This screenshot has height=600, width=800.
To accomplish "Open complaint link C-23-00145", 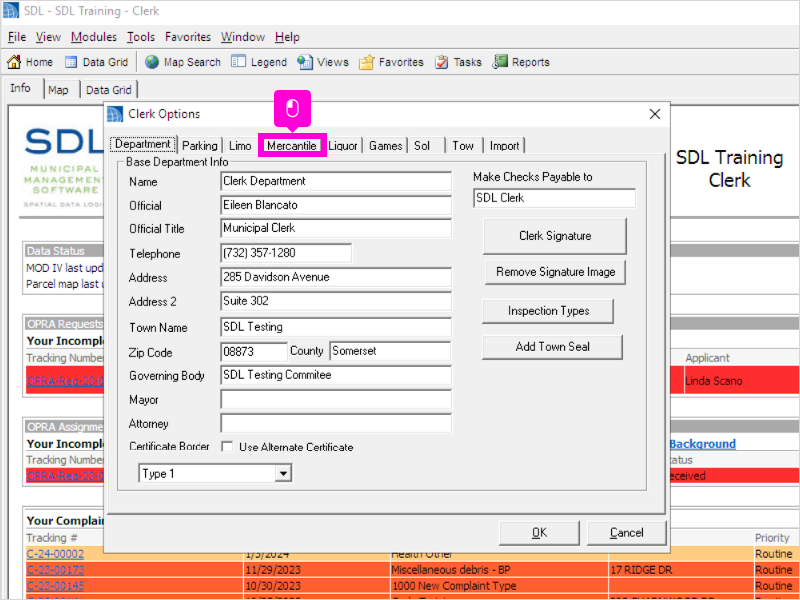I will pyautogui.click(x=55, y=586).
